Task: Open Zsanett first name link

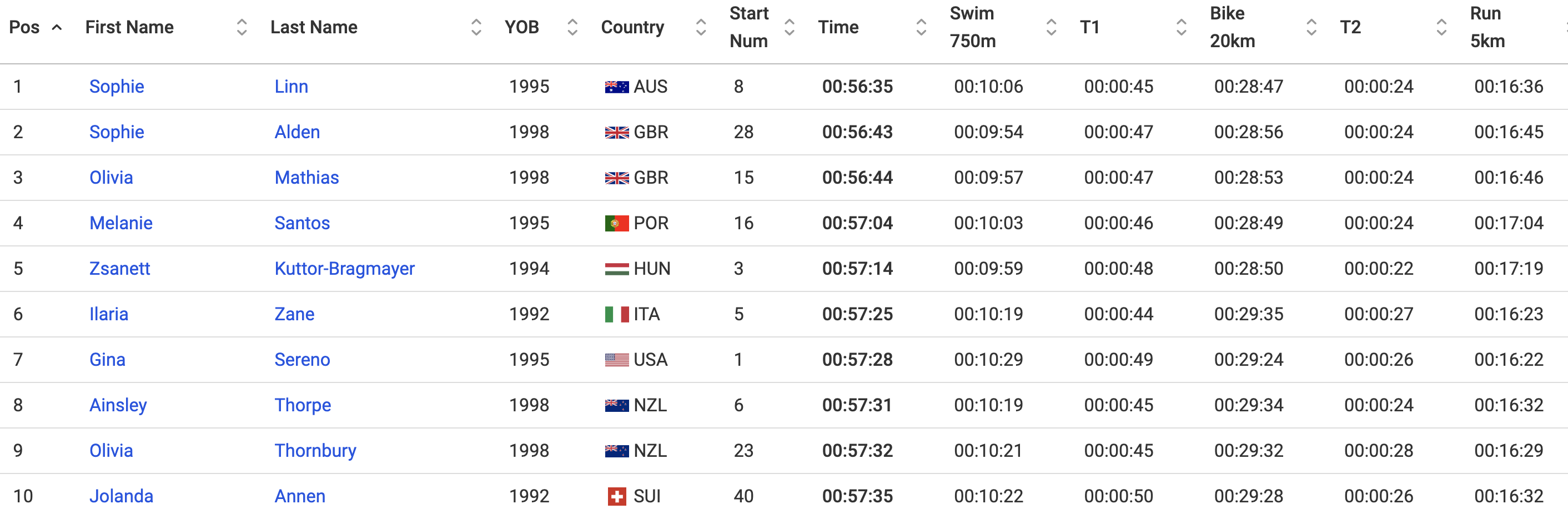Action: click(x=120, y=269)
